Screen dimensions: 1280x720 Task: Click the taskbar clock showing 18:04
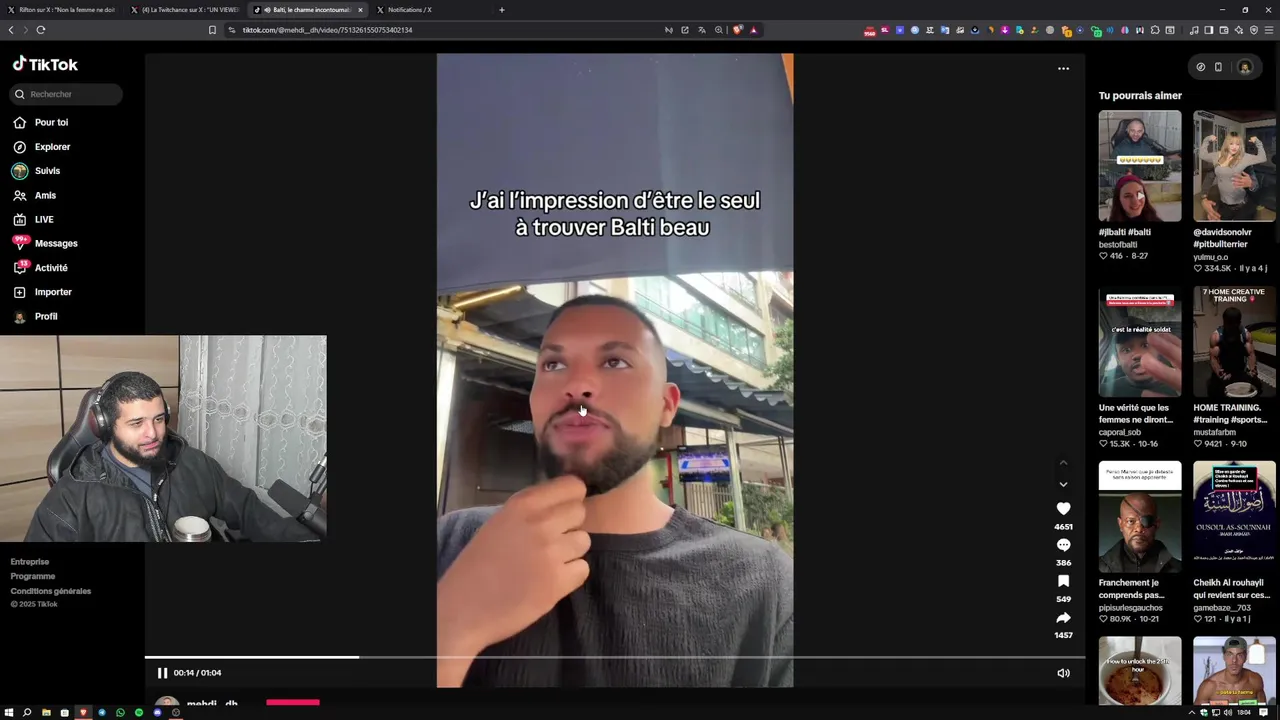point(1244,713)
